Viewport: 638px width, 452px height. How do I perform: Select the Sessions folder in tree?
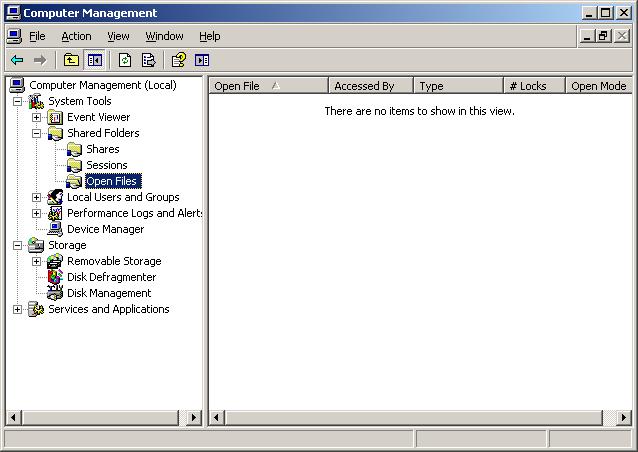(x=106, y=165)
